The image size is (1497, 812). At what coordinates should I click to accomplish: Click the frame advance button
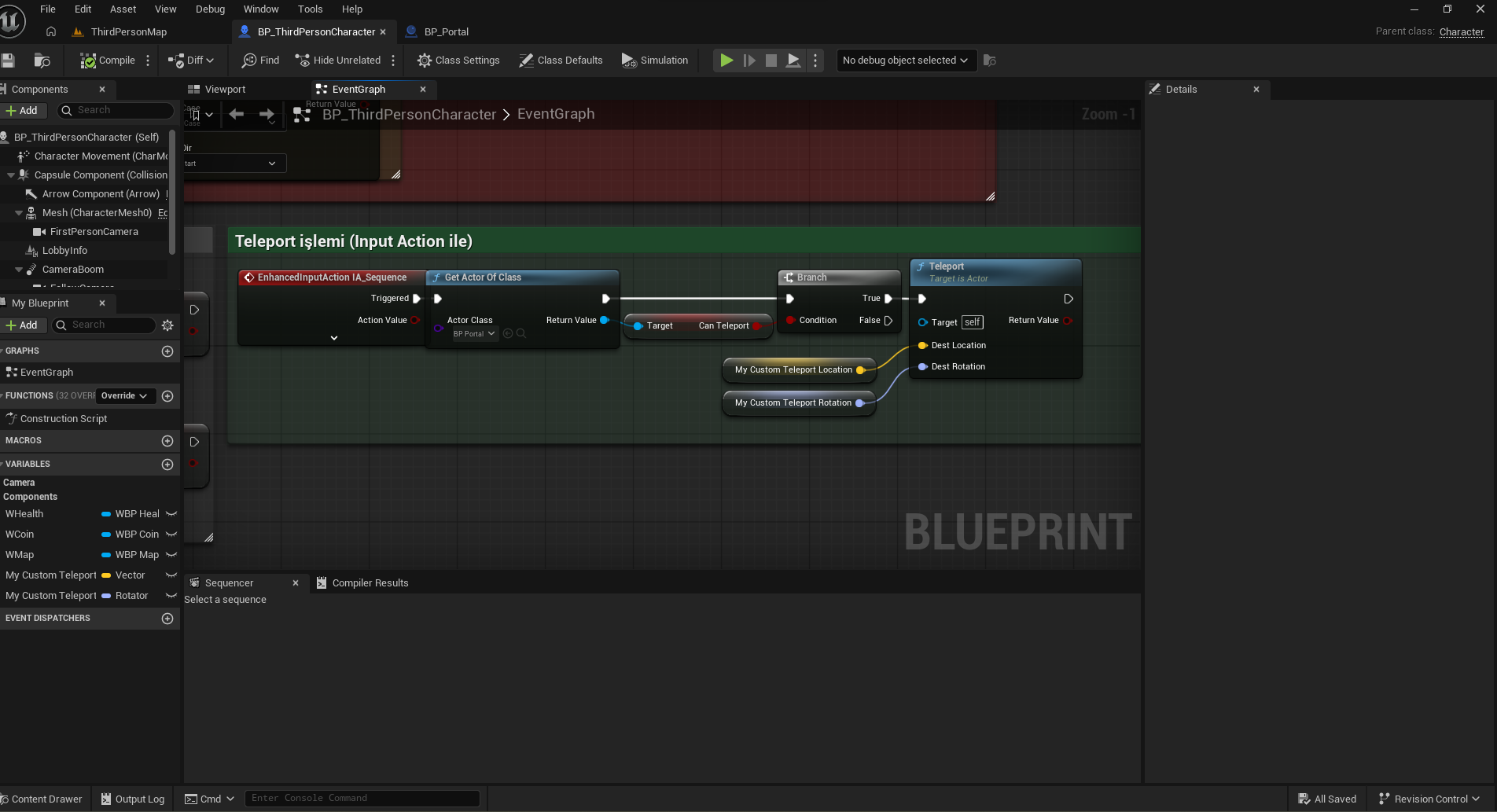pos(749,61)
